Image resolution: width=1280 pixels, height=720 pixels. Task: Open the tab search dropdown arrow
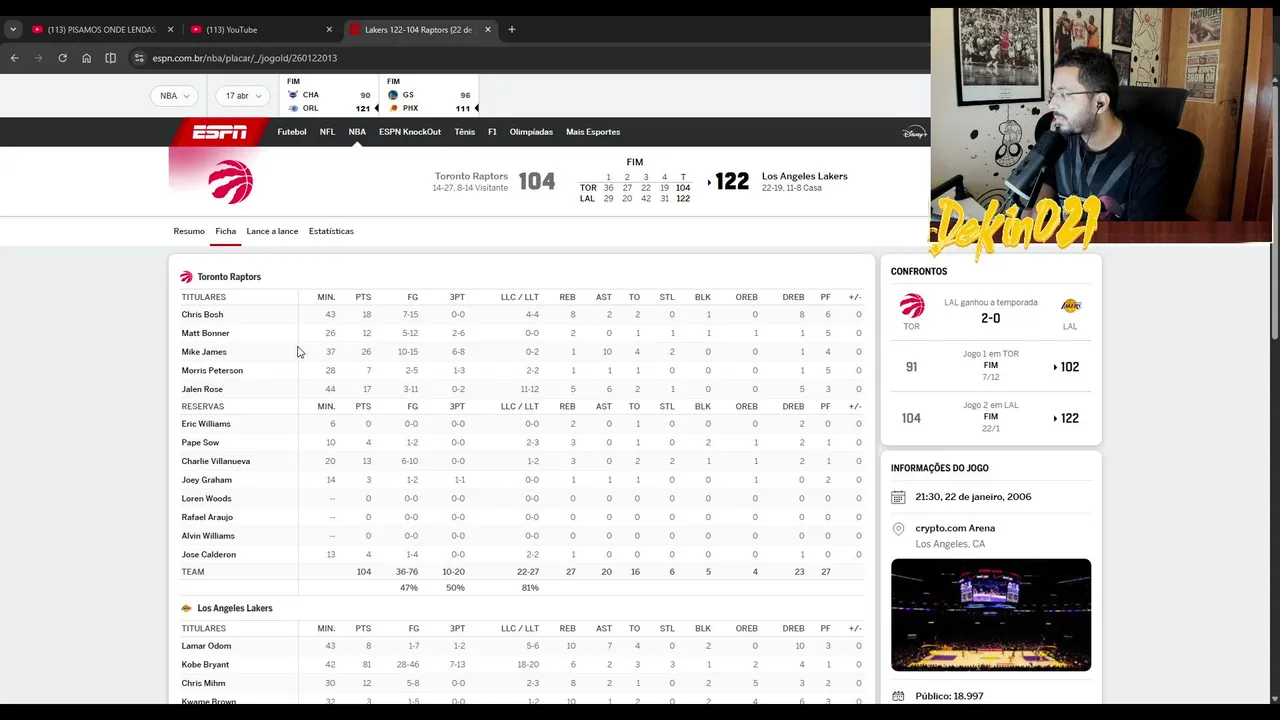coord(13,30)
